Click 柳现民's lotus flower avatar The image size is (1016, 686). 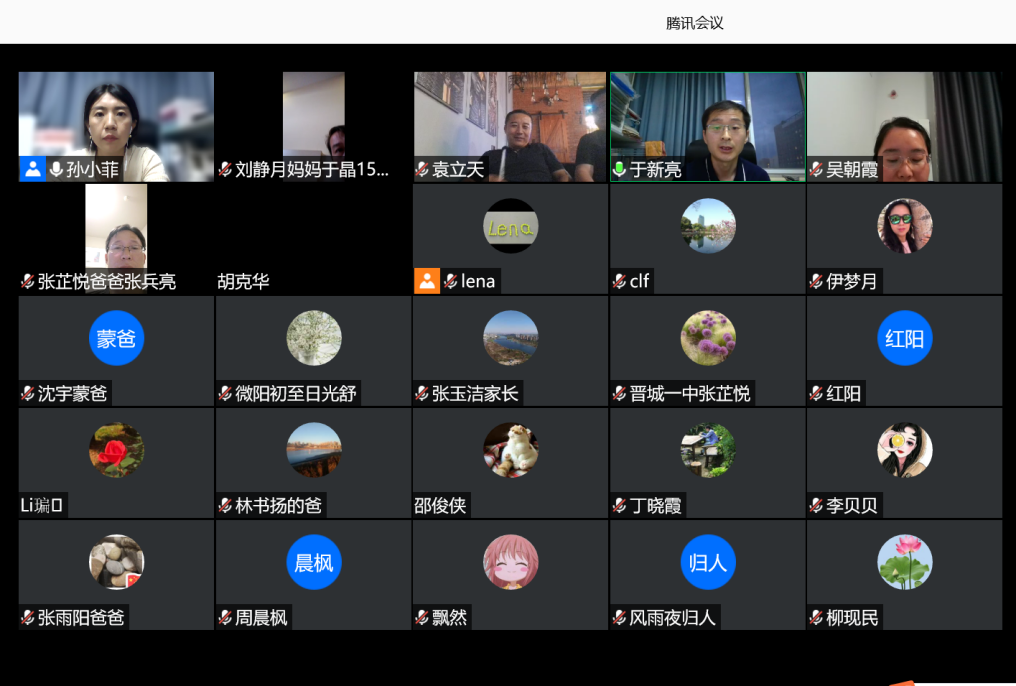905,562
